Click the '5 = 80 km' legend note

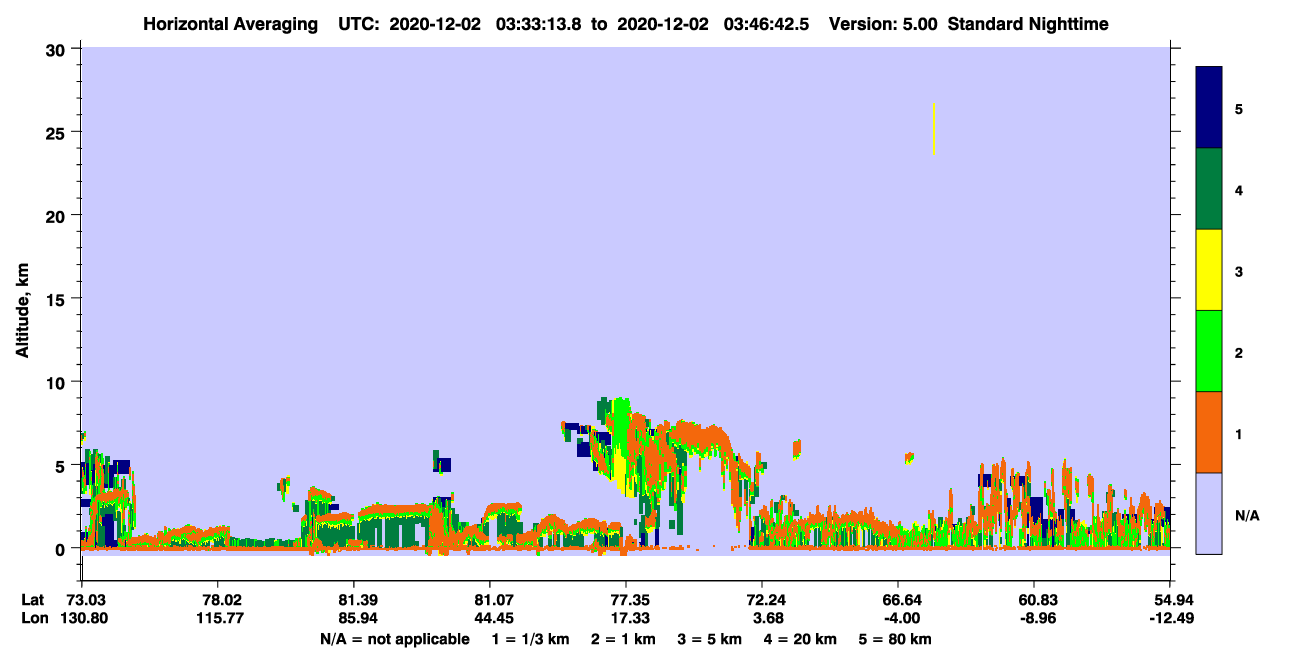896,639
